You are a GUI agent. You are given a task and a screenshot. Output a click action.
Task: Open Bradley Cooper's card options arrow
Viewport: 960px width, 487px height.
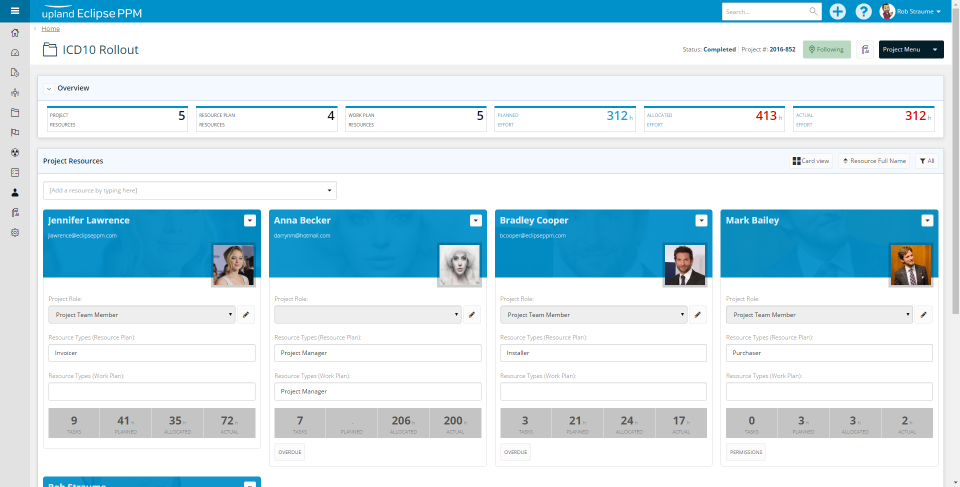pyautogui.click(x=702, y=221)
